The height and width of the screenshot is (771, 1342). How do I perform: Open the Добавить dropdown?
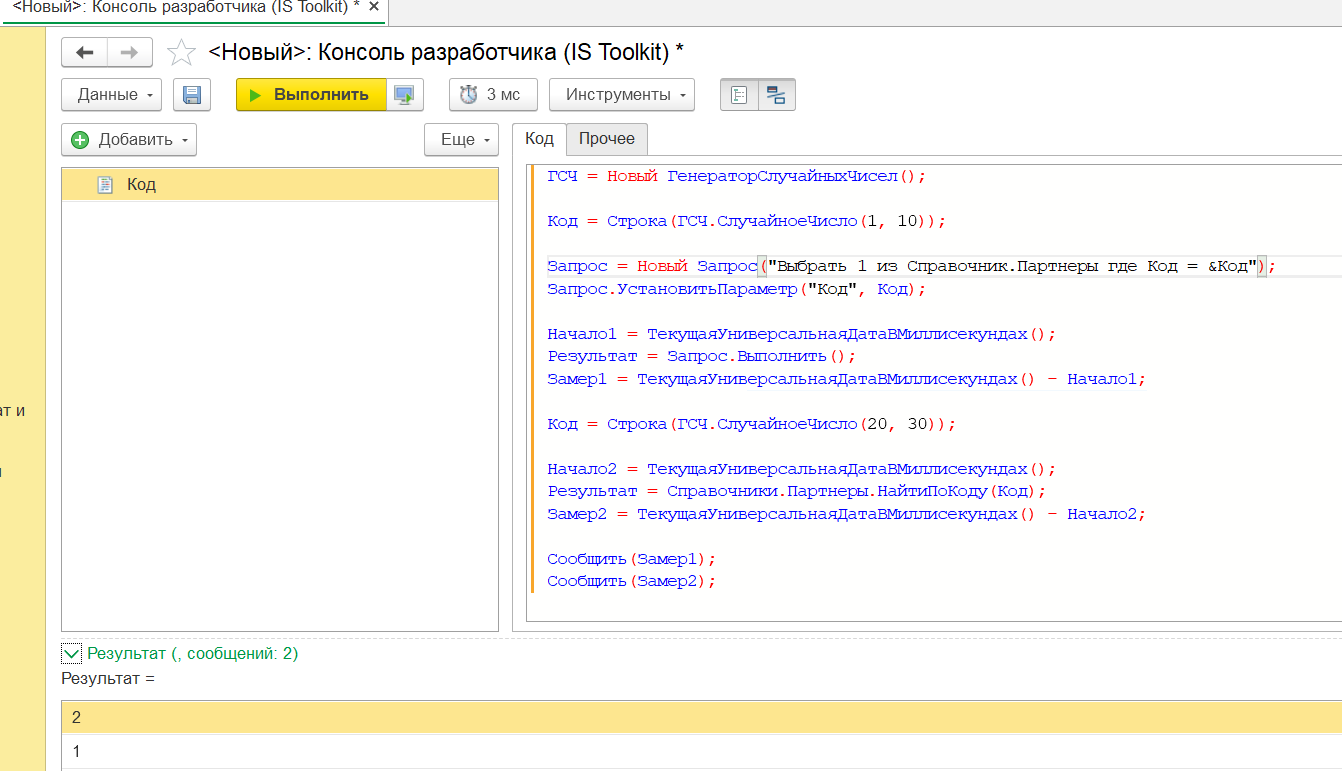pyautogui.click(x=129, y=140)
